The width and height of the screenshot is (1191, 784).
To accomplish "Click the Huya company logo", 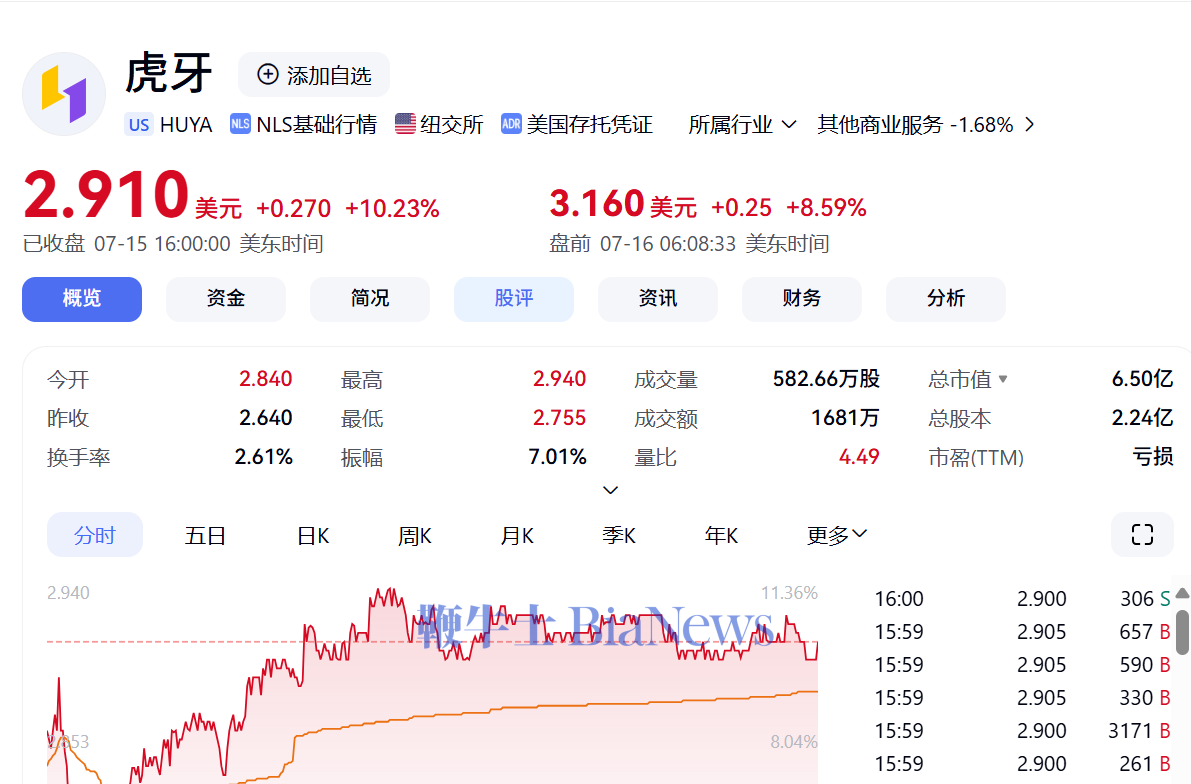I will [x=64, y=94].
